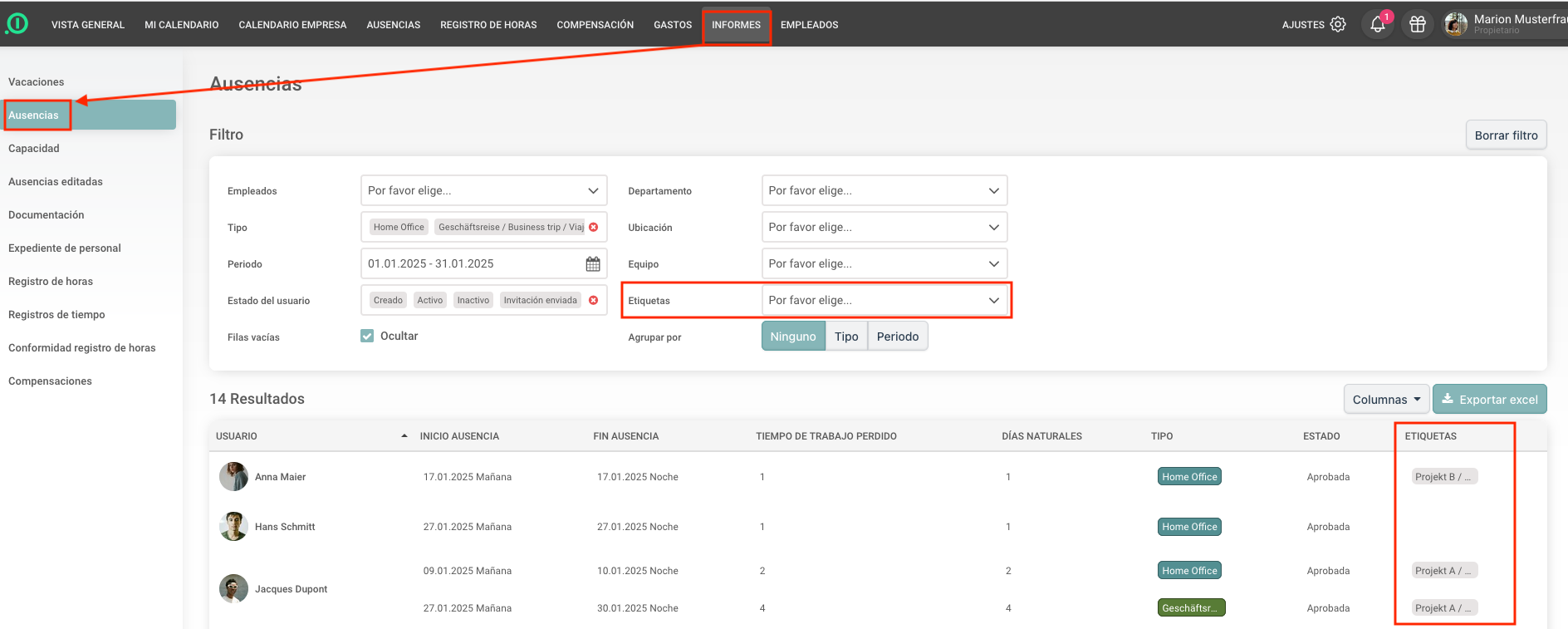Image resolution: width=1568 pixels, height=629 pixels.
Task: Clear the Tipo filter with red X
Action: pyautogui.click(x=593, y=227)
